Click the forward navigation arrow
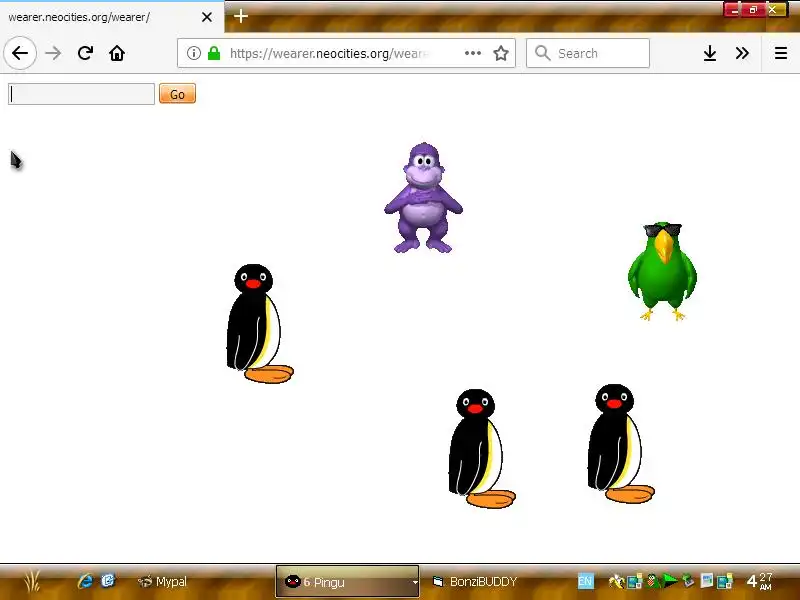The image size is (800, 600). point(53,53)
